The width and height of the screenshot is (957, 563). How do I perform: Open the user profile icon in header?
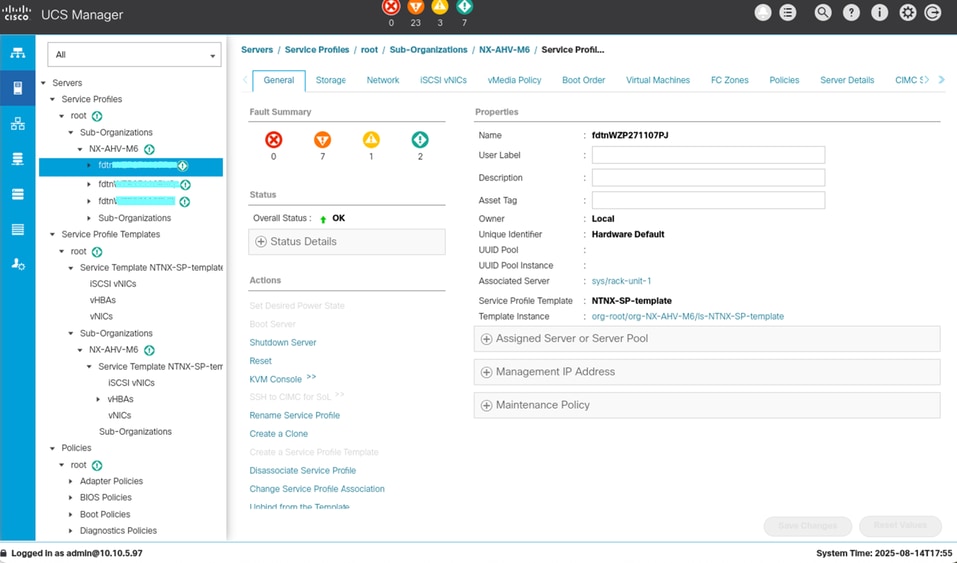tap(763, 13)
